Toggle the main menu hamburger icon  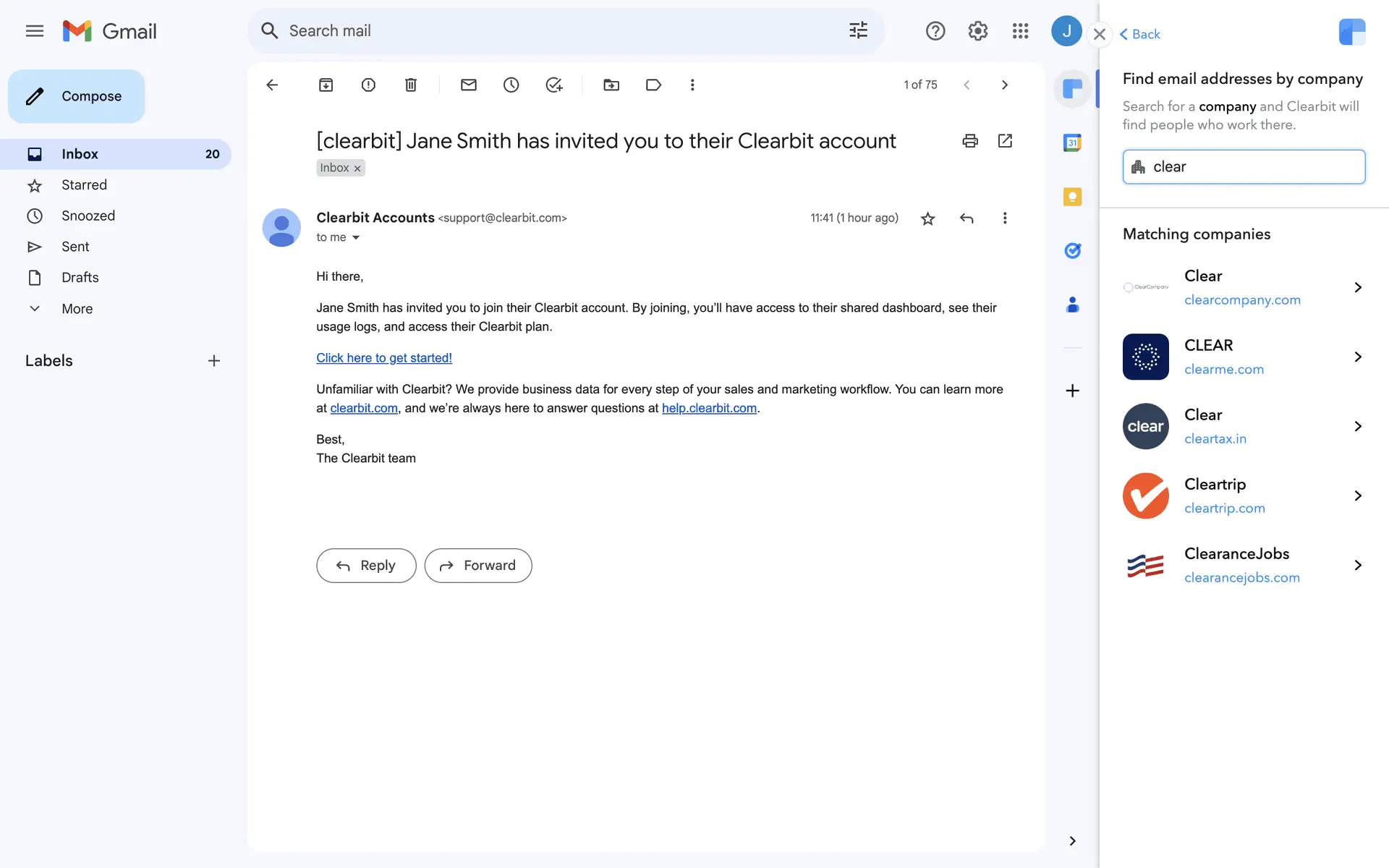[x=34, y=31]
